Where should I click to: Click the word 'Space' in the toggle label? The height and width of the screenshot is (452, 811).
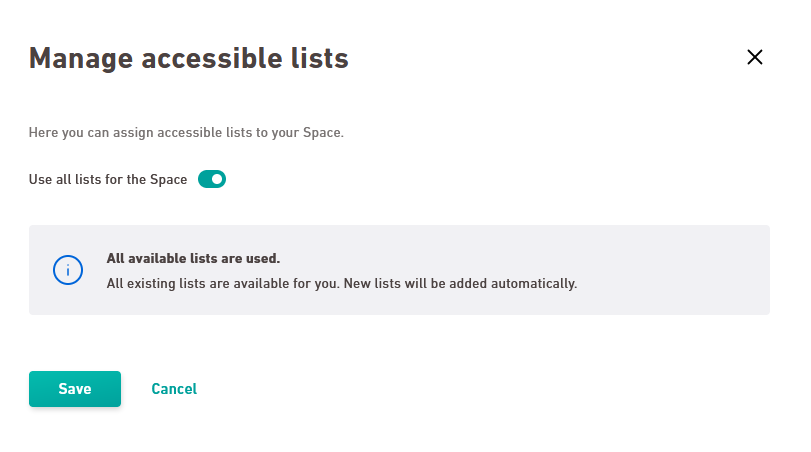pyautogui.click(x=169, y=179)
